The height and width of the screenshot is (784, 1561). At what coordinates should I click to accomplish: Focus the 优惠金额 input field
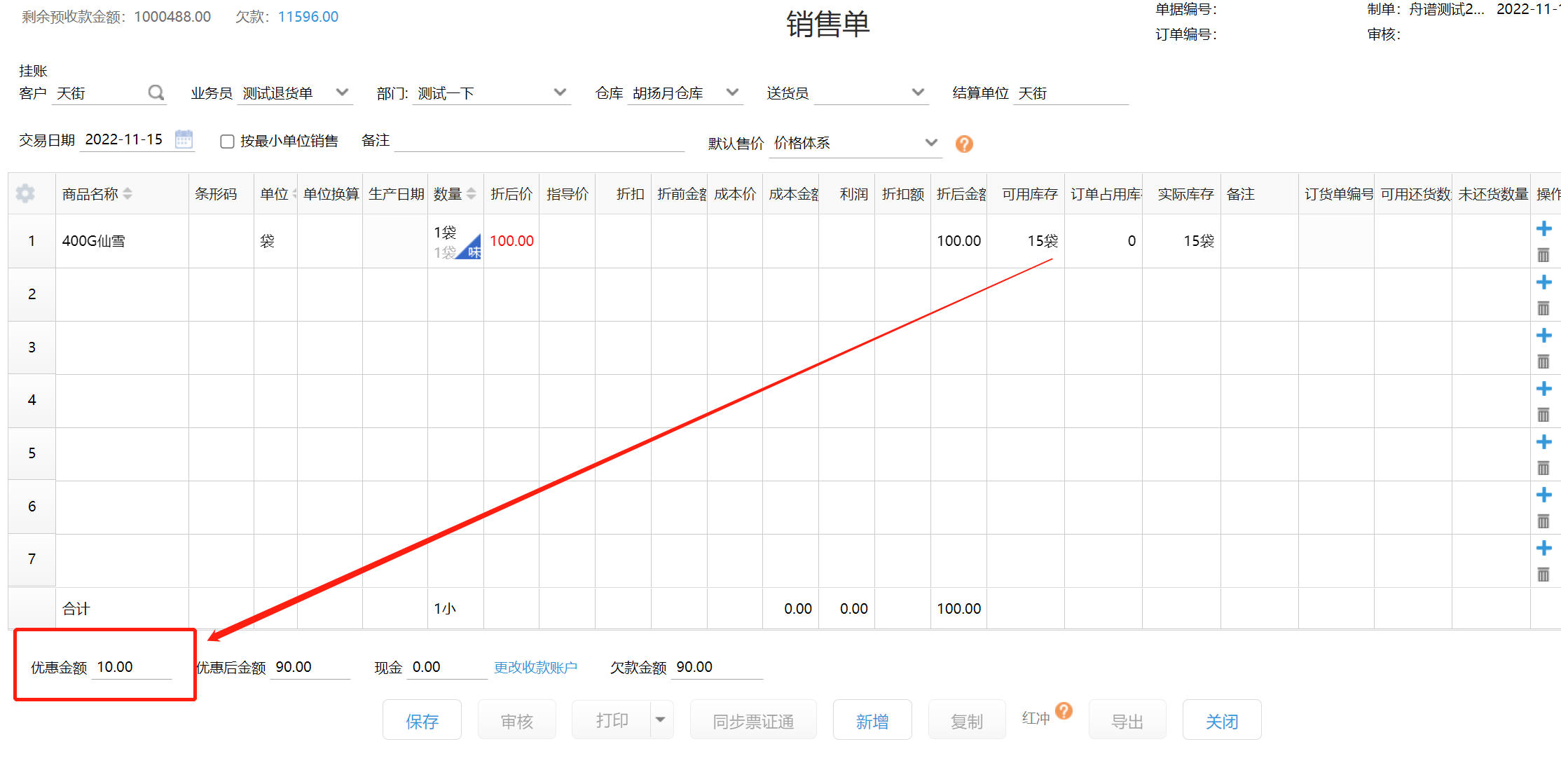[132, 667]
